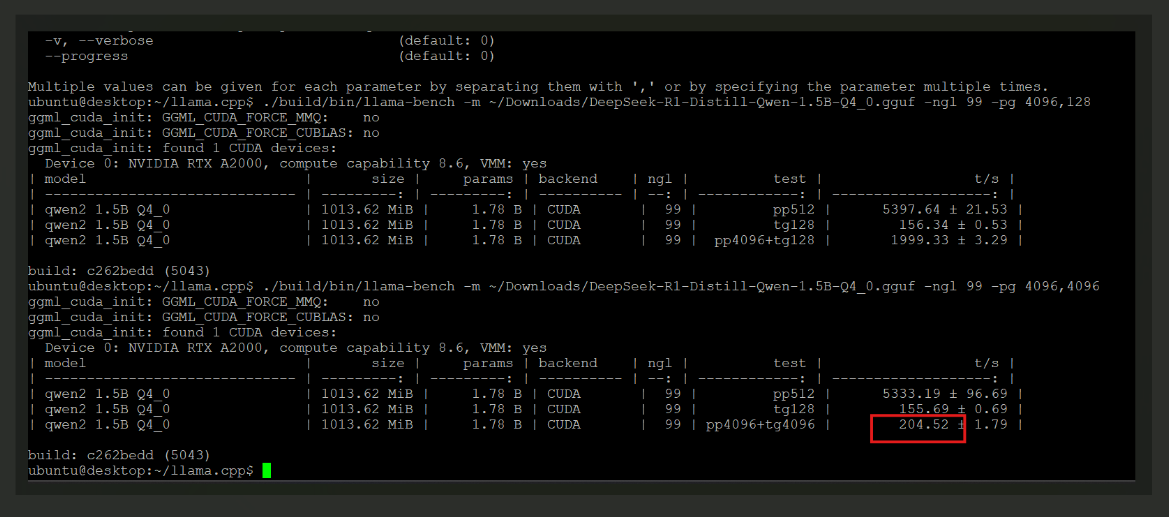Click the '-pg 4096,4096' argument in the command
1169x517 pixels.
(1043, 286)
